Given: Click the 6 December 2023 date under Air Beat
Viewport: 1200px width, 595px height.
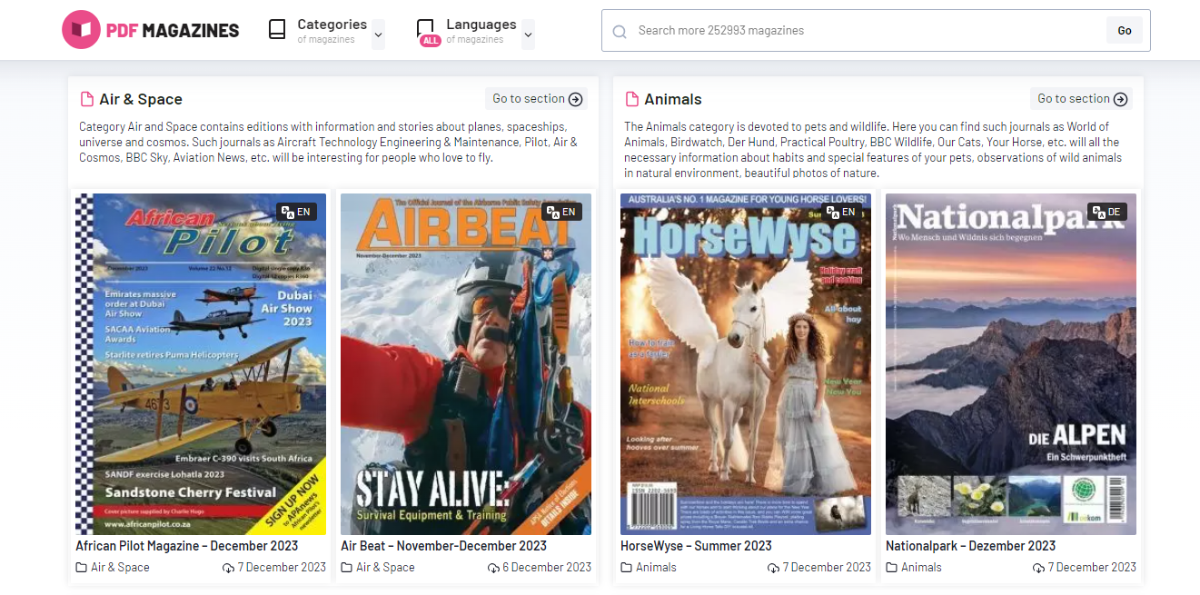Looking at the screenshot, I should 547,567.
